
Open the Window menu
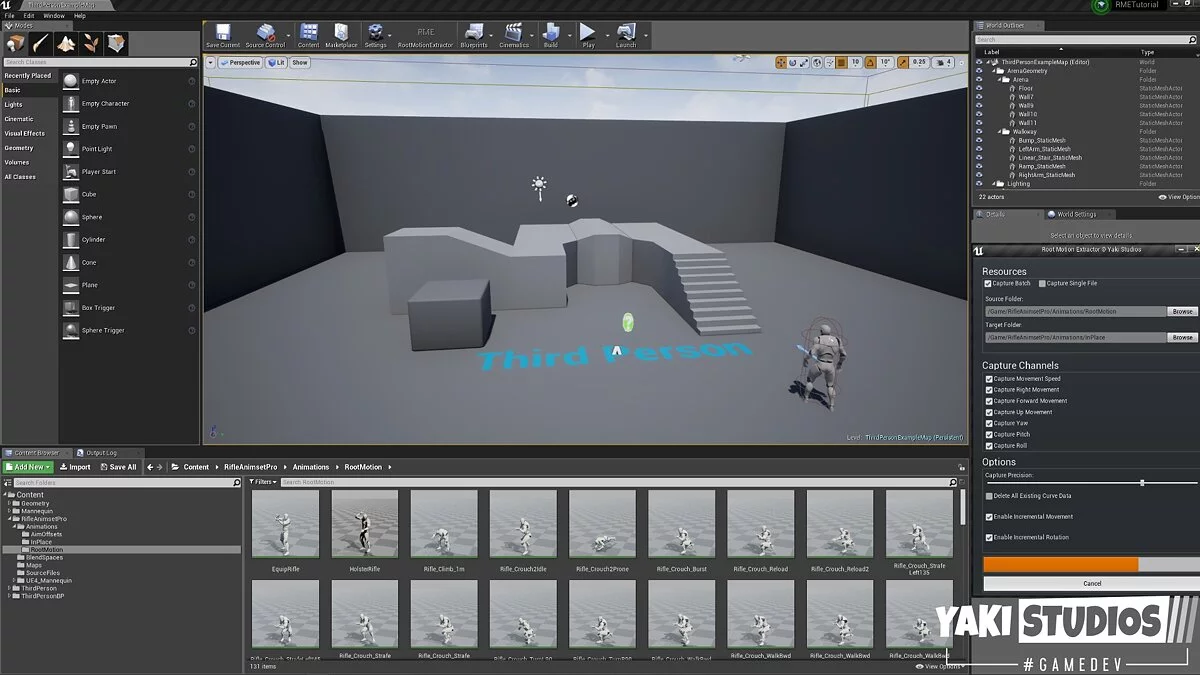tap(54, 16)
